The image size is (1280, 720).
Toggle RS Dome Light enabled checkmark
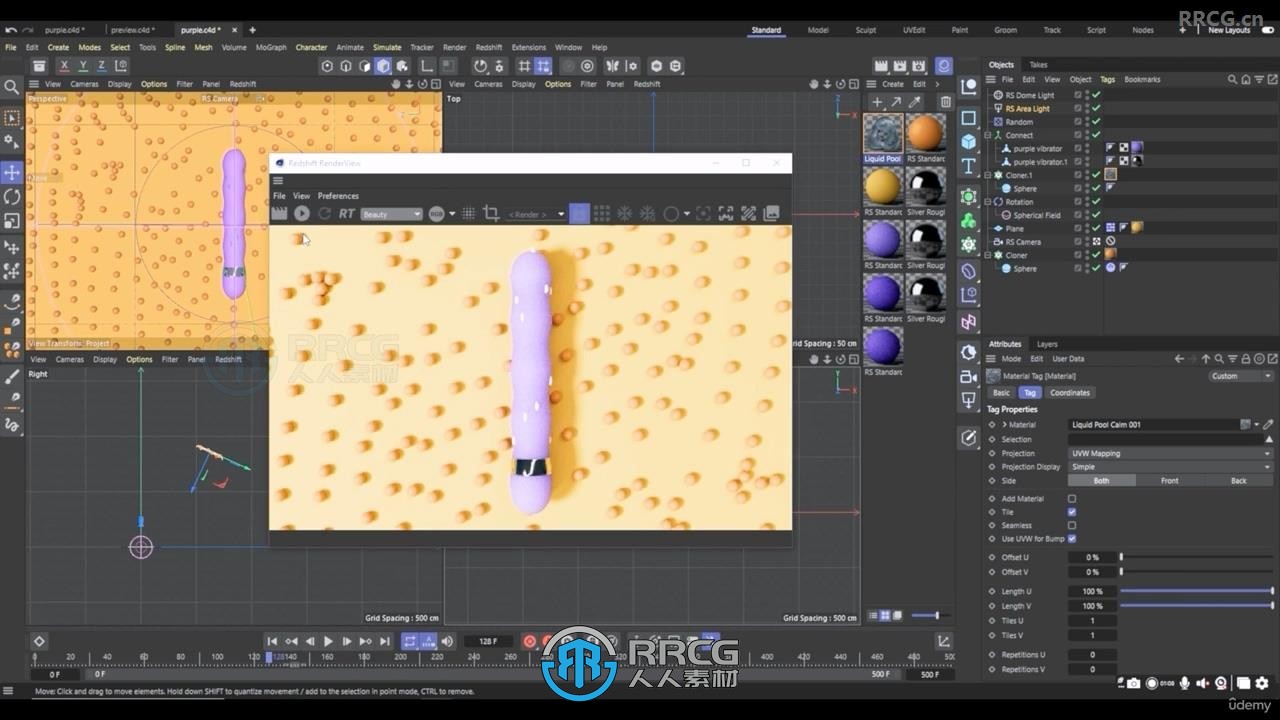tap(1096, 95)
